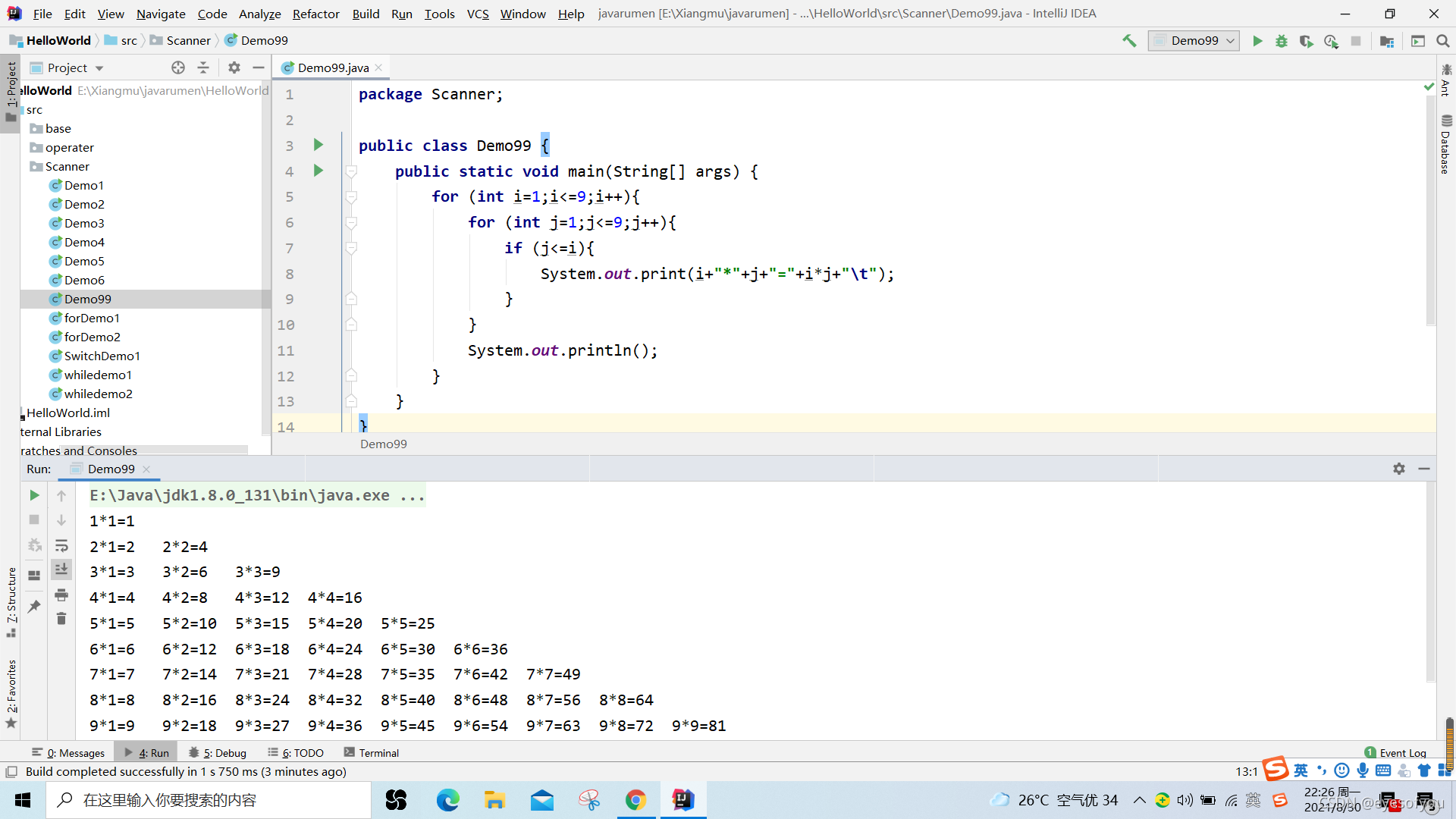1456x819 pixels.
Task: Open the 0: Messages tool window
Action: (x=69, y=752)
